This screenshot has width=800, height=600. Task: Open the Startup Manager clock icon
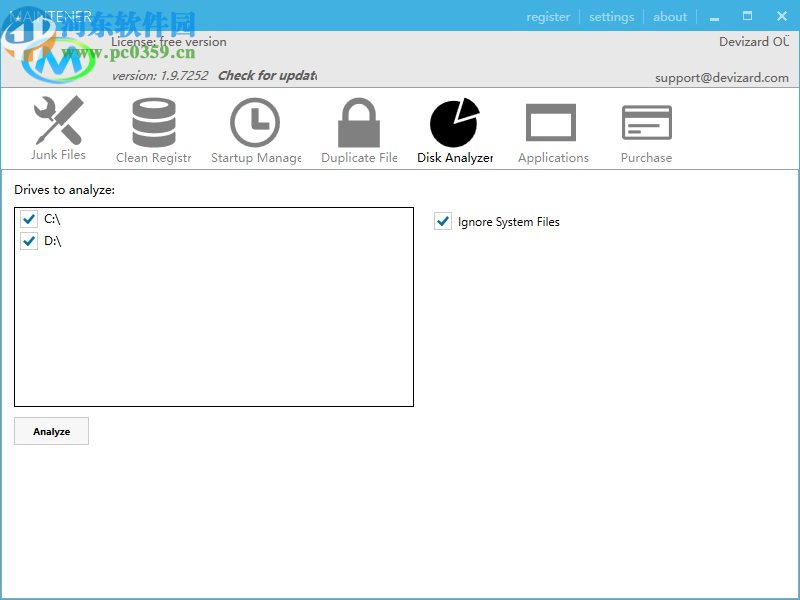tap(255, 122)
